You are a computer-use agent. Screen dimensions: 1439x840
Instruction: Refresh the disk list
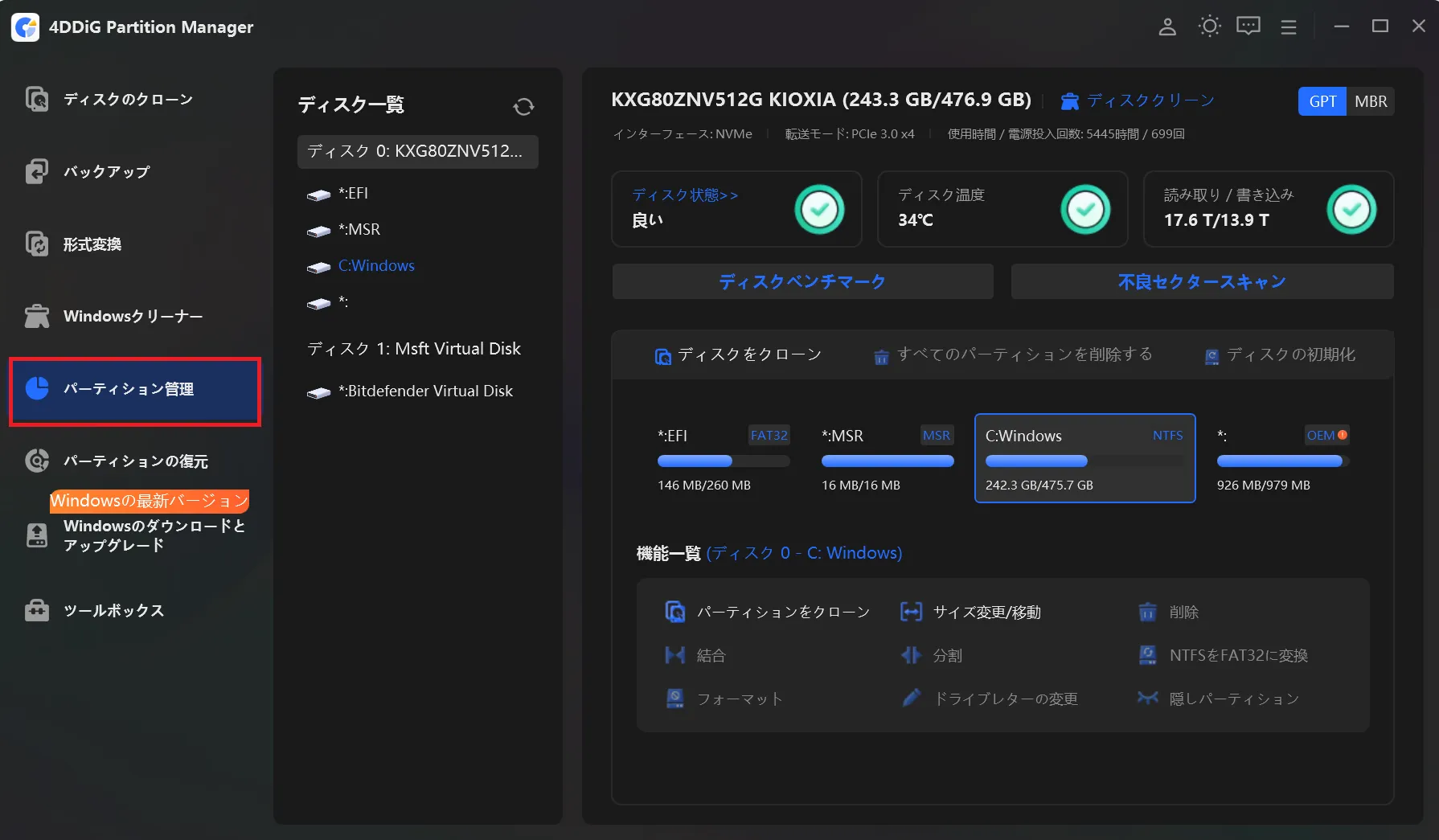coord(523,107)
